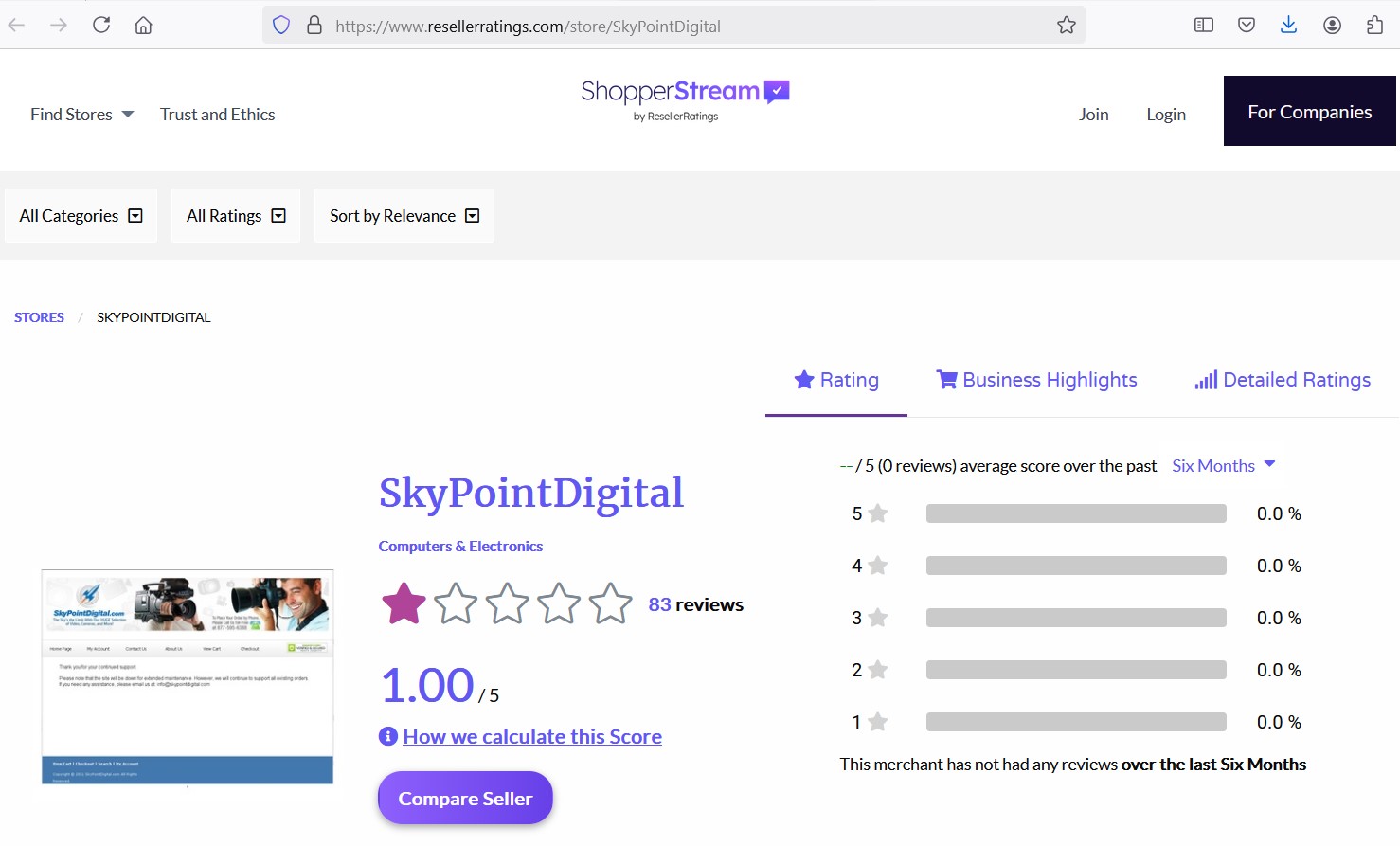Click the Login link
Screen dimensions: 1400x846
pos(1166,115)
